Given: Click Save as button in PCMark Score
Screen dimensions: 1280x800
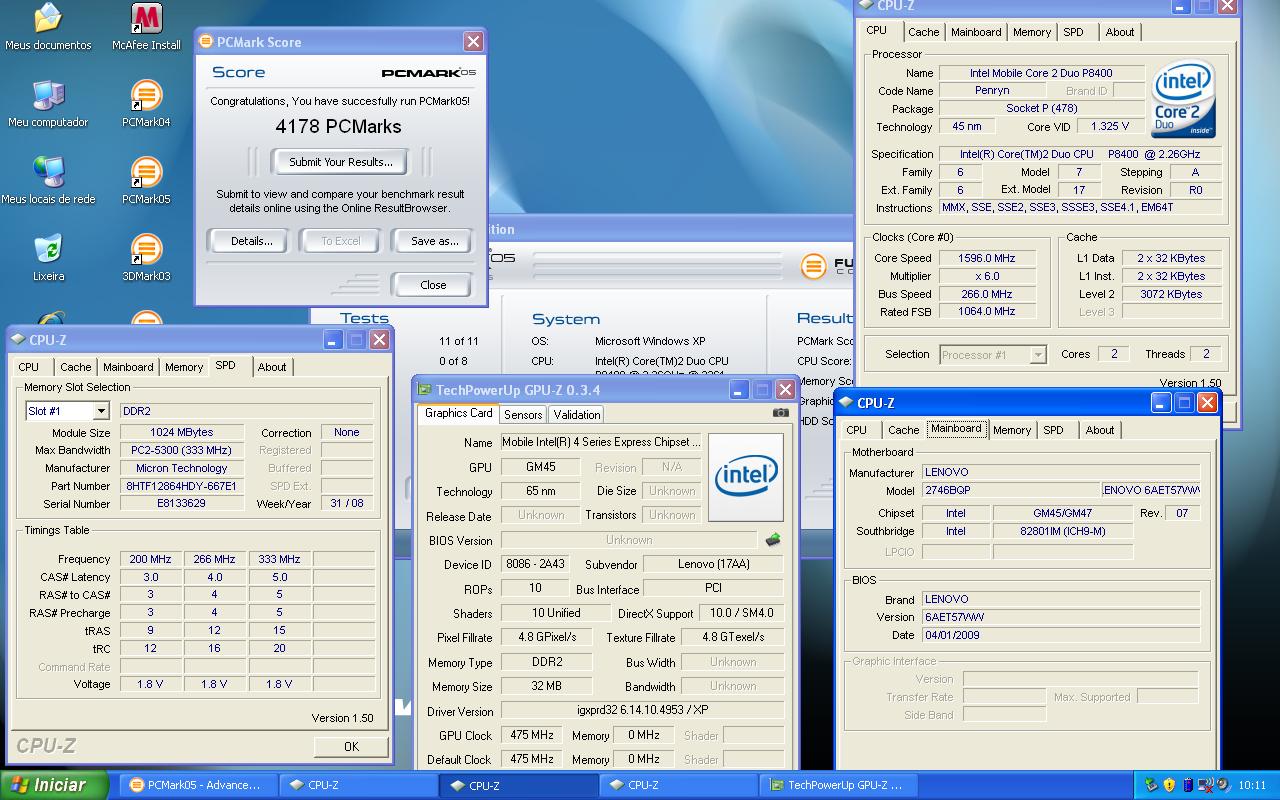Looking at the screenshot, I should click(x=434, y=241).
